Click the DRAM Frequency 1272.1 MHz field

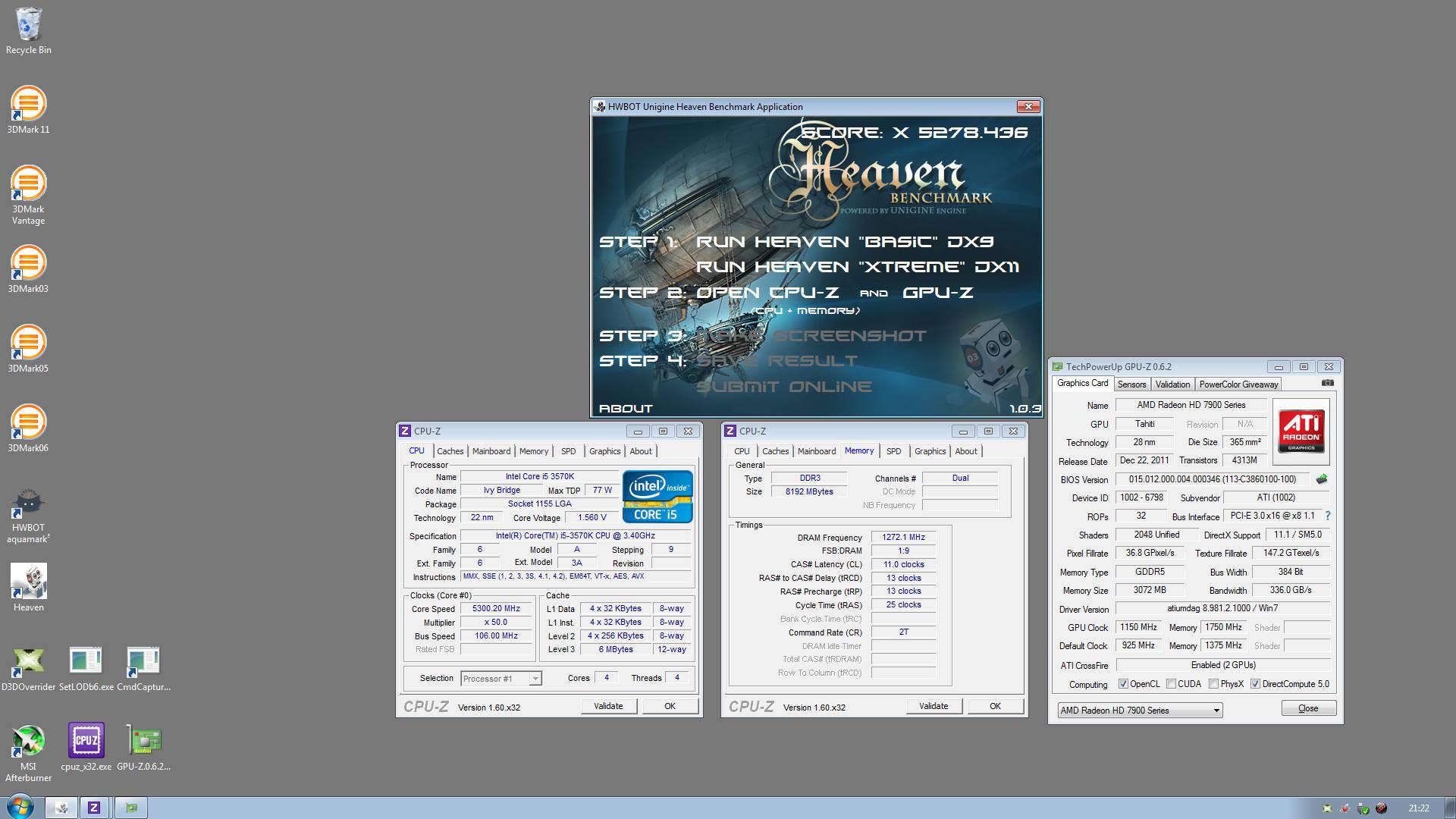[903, 538]
